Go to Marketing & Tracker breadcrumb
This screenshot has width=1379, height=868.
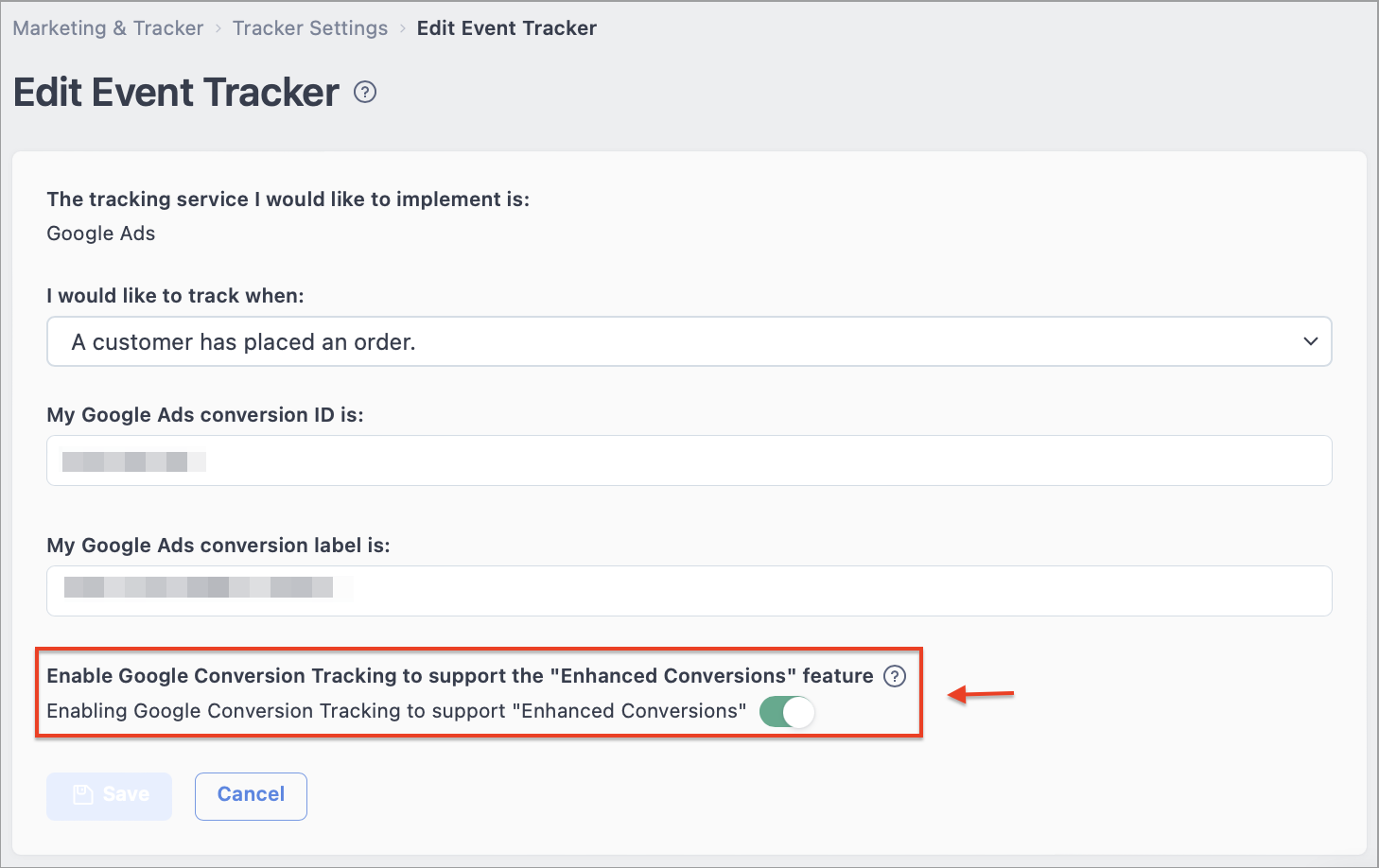point(108,28)
